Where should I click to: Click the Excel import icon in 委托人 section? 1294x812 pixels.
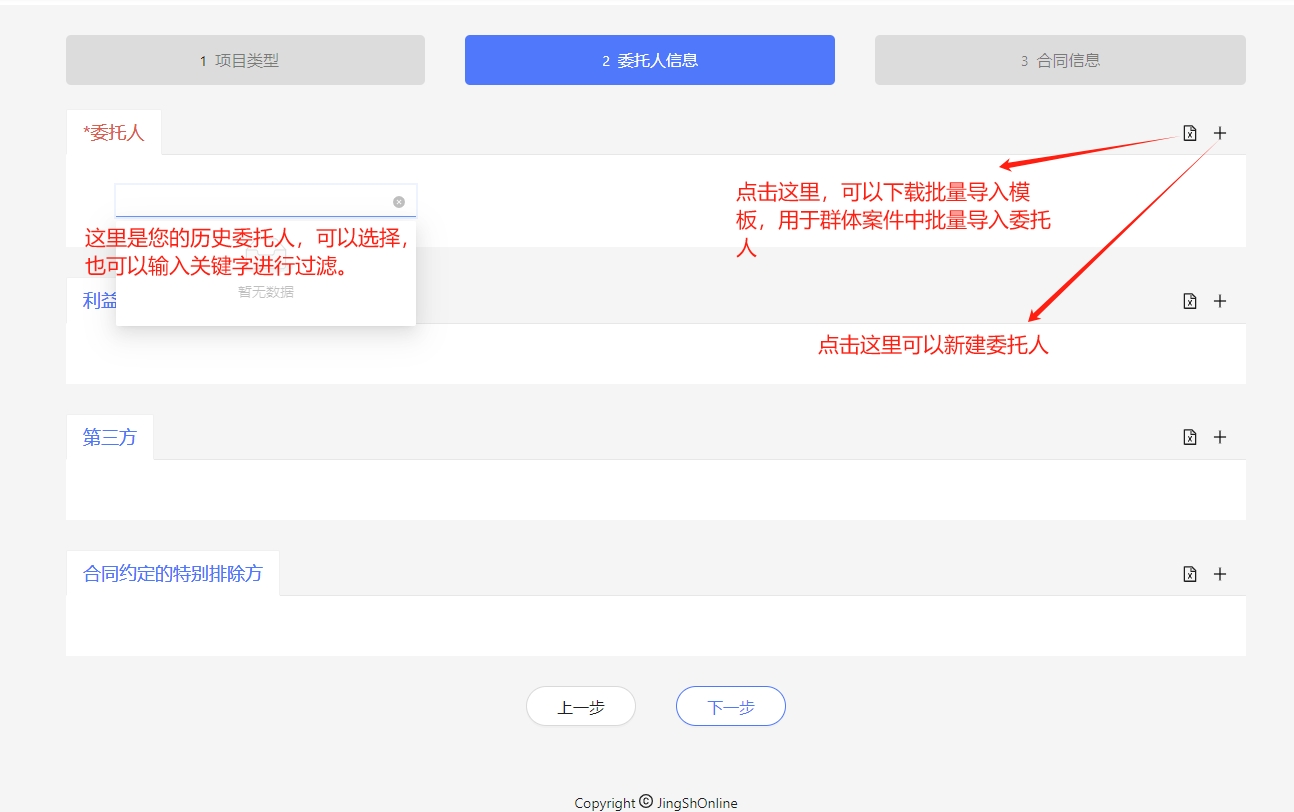click(1189, 133)
